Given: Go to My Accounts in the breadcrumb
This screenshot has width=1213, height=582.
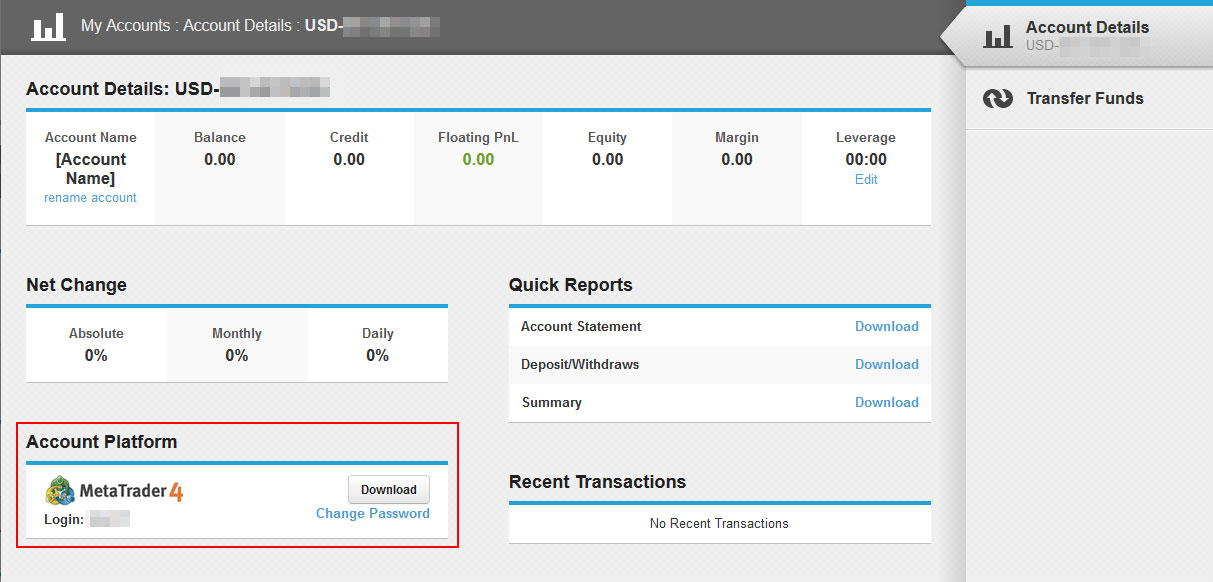Looking at the screenshot, I should click(x=125, y=26).
